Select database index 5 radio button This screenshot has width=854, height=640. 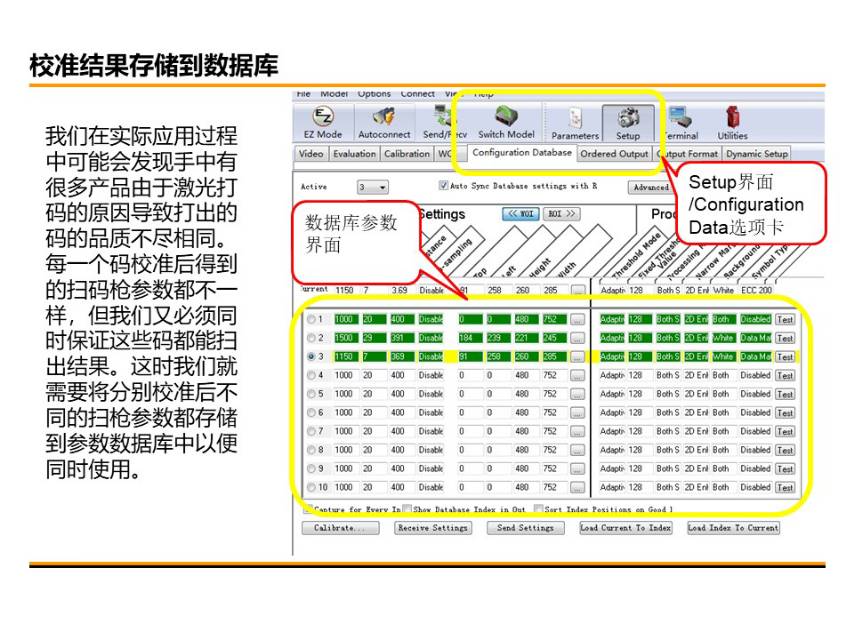tap(311, 394)
